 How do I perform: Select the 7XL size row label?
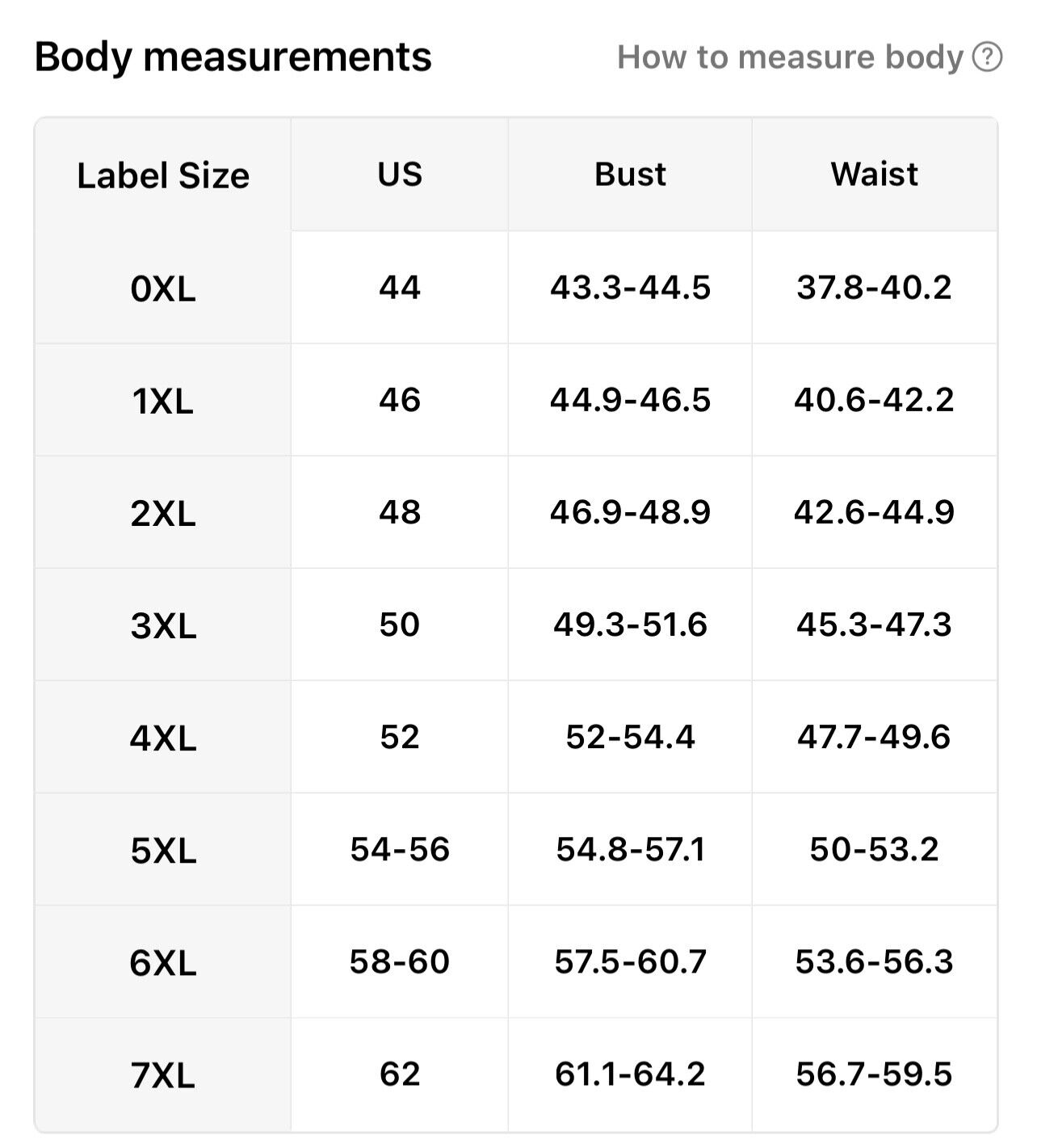(163, 1075)
